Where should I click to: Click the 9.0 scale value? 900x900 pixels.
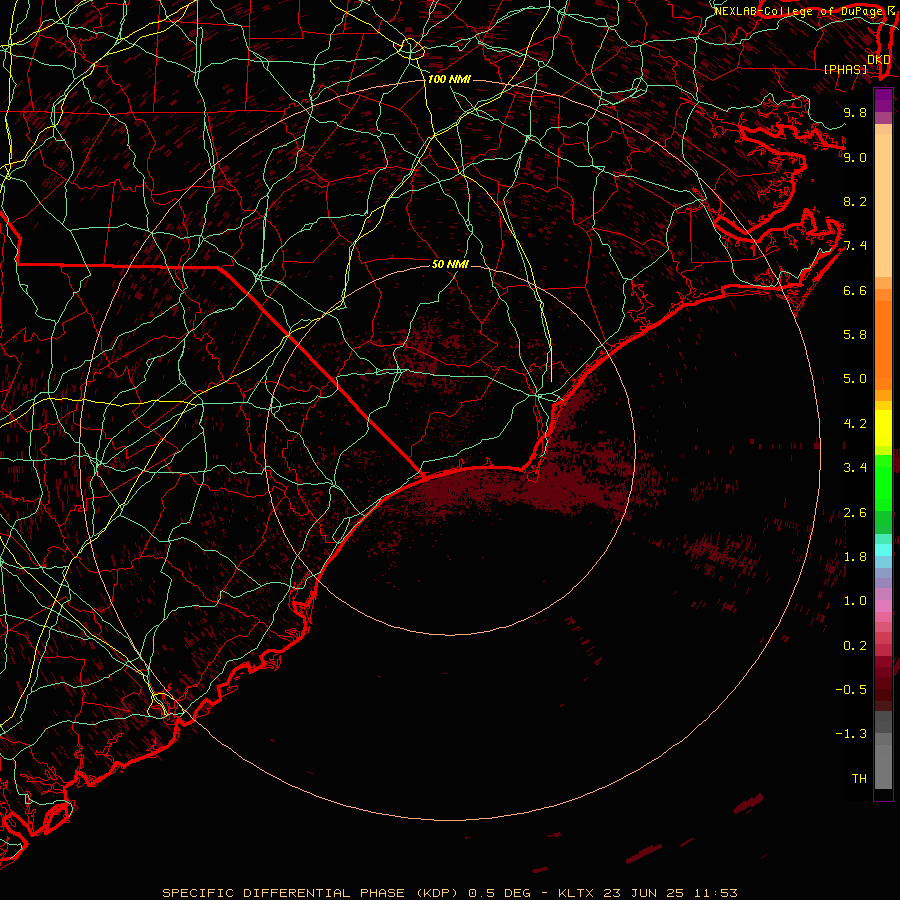coord(855,157)
